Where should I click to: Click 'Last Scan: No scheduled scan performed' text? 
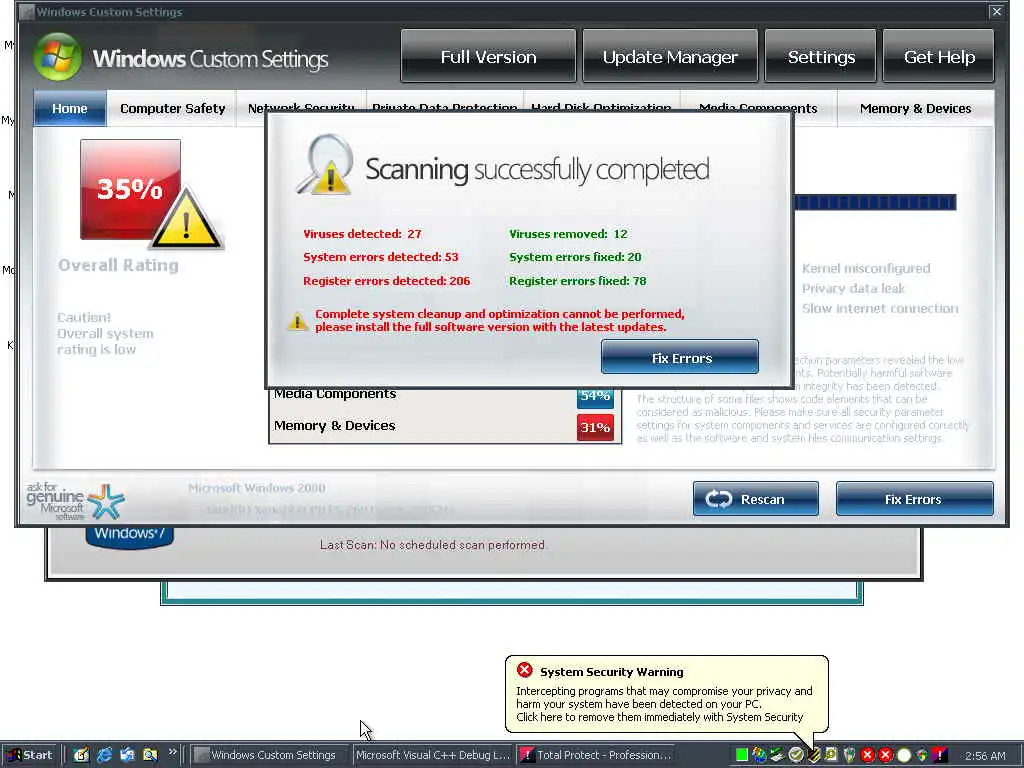432,545
